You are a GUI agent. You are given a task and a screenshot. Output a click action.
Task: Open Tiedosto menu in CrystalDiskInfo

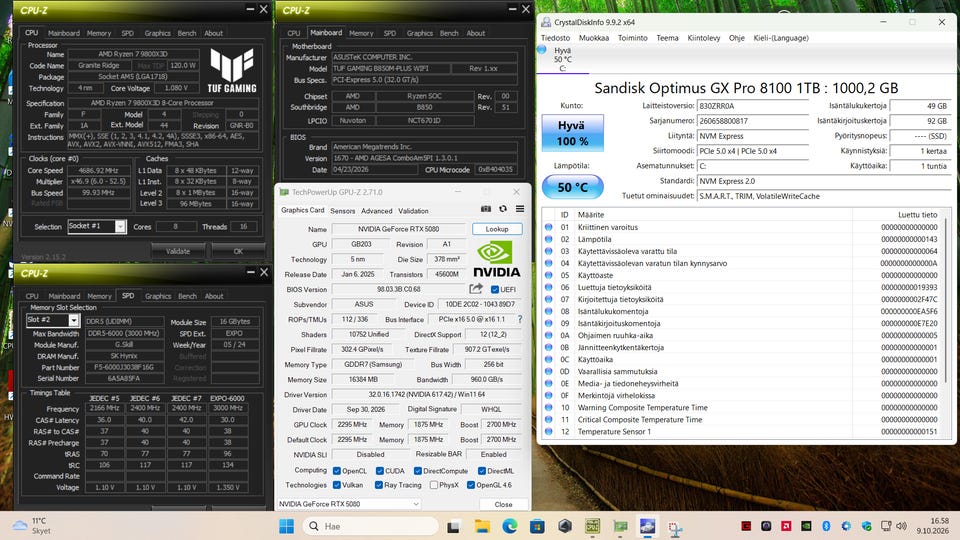[x=555, y=37]
